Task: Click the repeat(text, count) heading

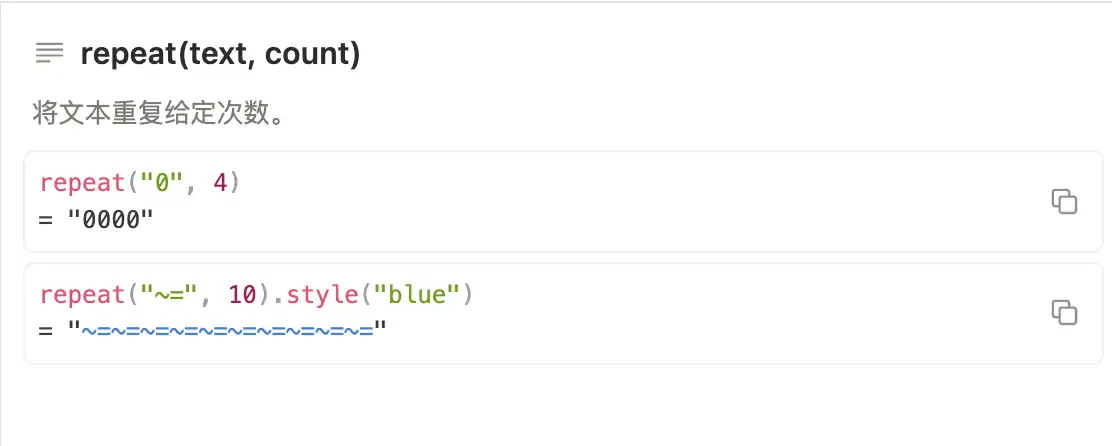Action: click(220, 53)
